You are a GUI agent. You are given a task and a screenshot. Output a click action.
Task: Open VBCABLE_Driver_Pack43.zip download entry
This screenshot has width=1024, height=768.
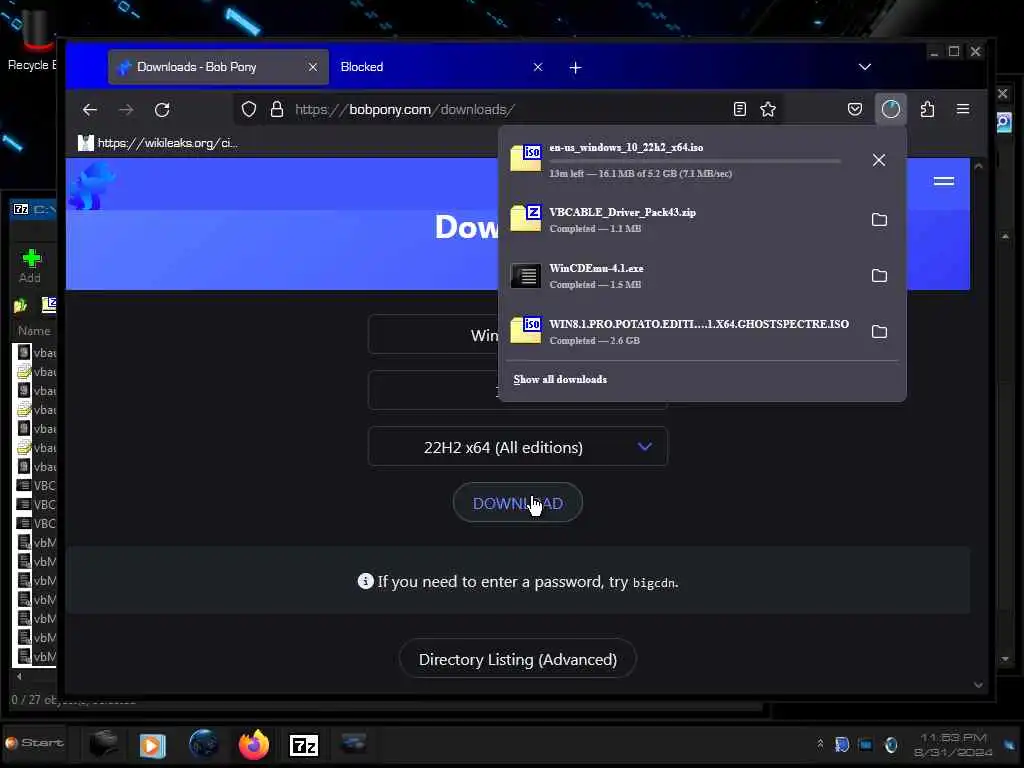[679, 219]
